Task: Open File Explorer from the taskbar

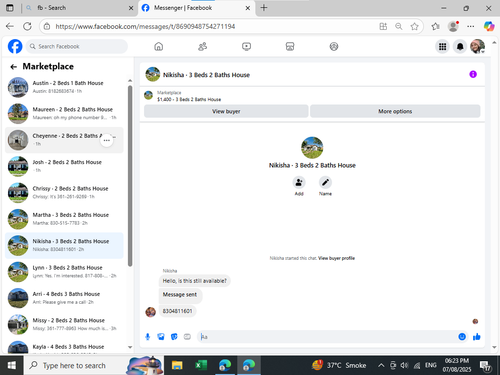Action: [x=177, y=365]
